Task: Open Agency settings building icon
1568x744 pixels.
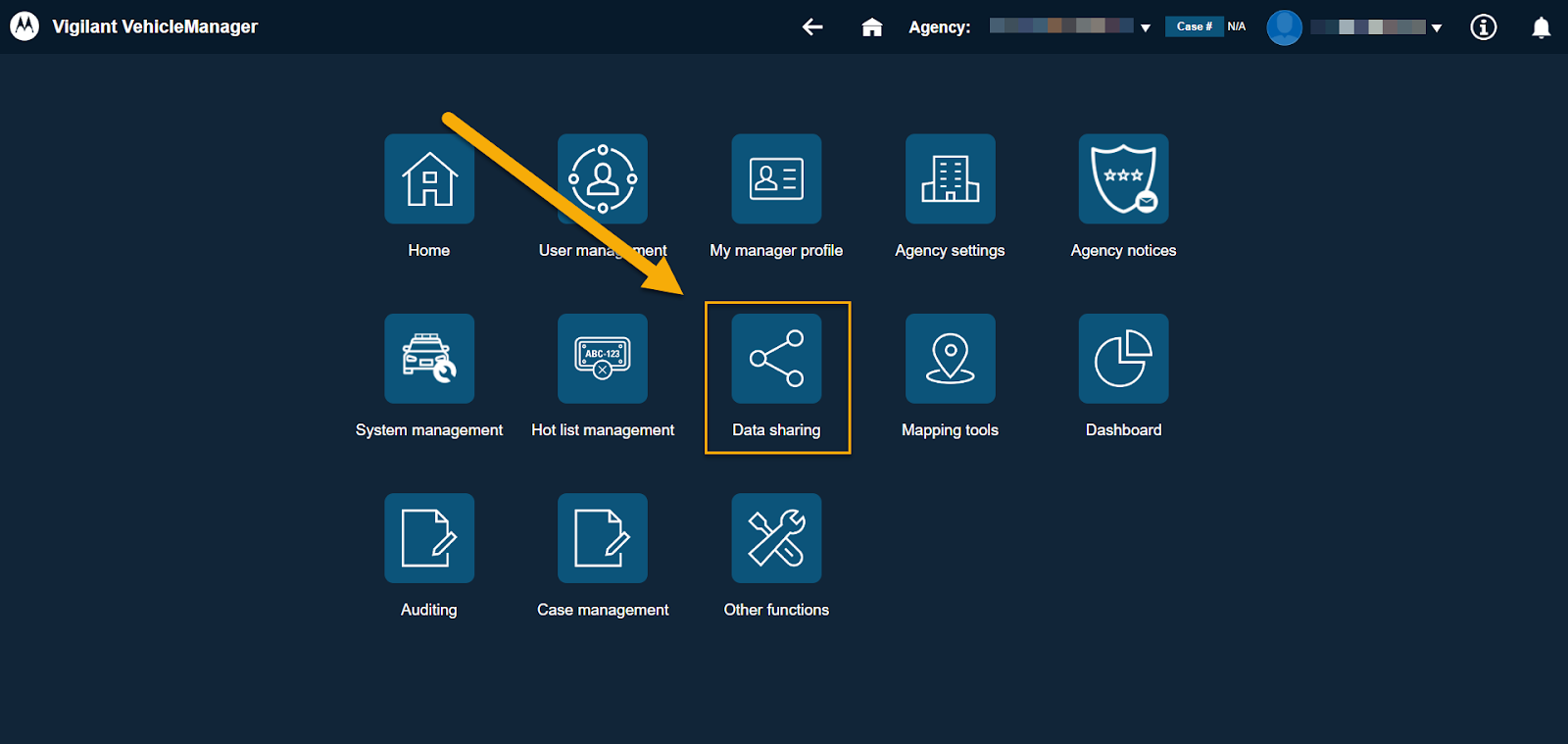Action: [x=950, y=179]
